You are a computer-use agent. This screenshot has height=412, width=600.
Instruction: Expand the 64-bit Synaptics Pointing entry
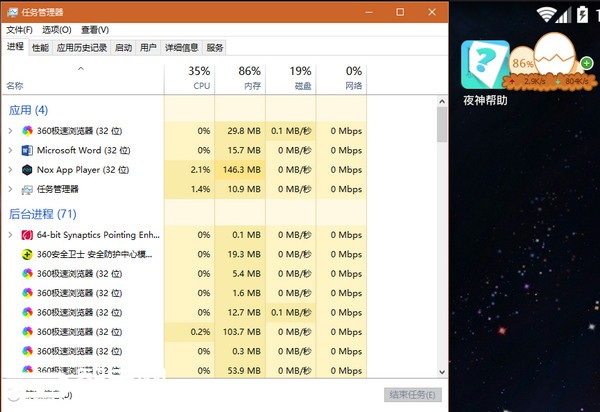tap(11, 234)
